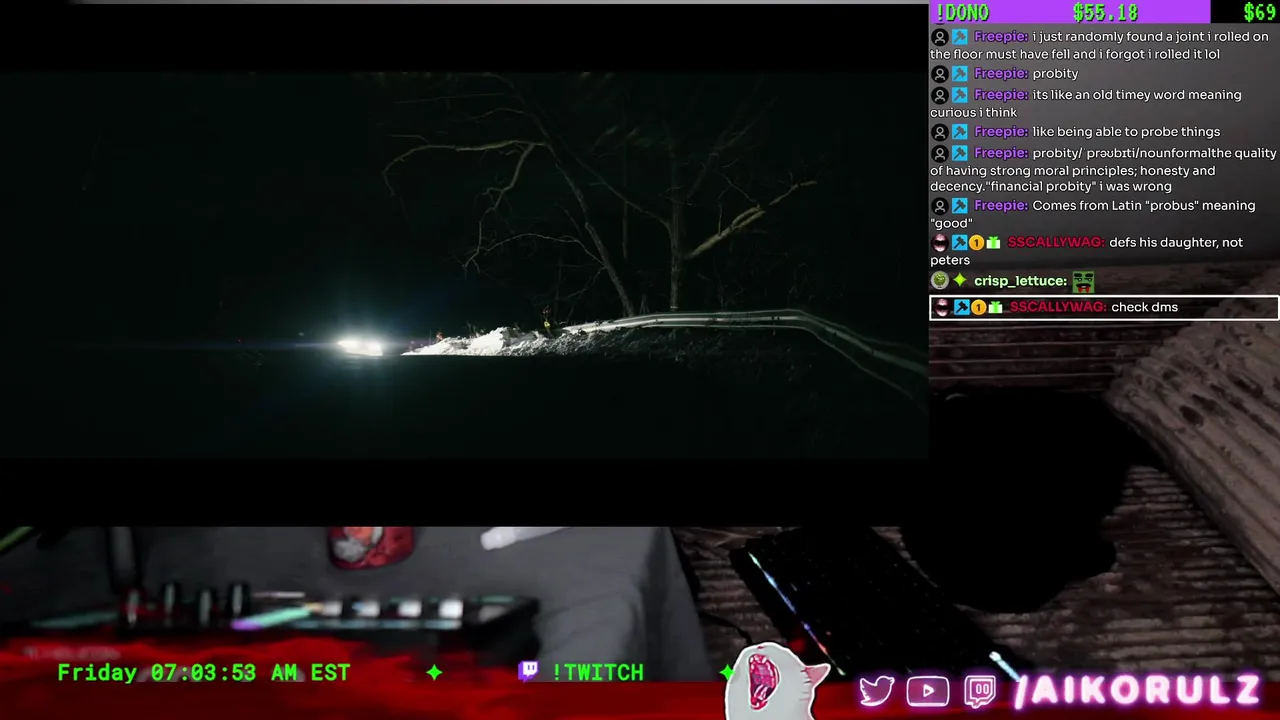
Task: Click the $69 donation goal value
Action: tap(1259, 12)
